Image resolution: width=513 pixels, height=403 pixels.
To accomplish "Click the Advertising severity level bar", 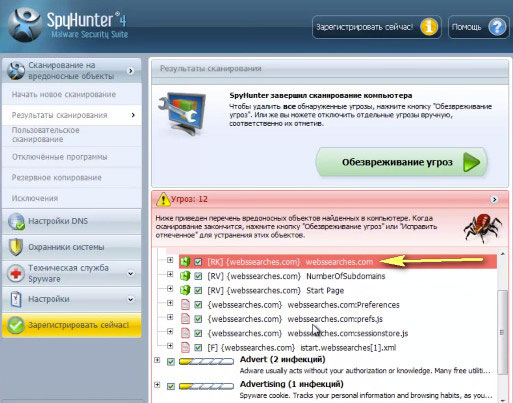I will [206, 386].
